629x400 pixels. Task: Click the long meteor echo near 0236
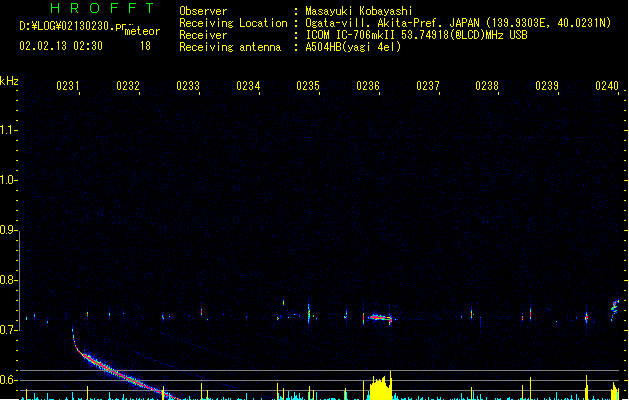381,318
